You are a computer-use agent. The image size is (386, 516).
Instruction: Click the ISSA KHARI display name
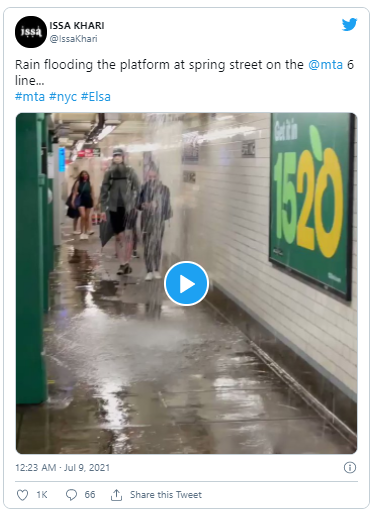coord(77,25)
